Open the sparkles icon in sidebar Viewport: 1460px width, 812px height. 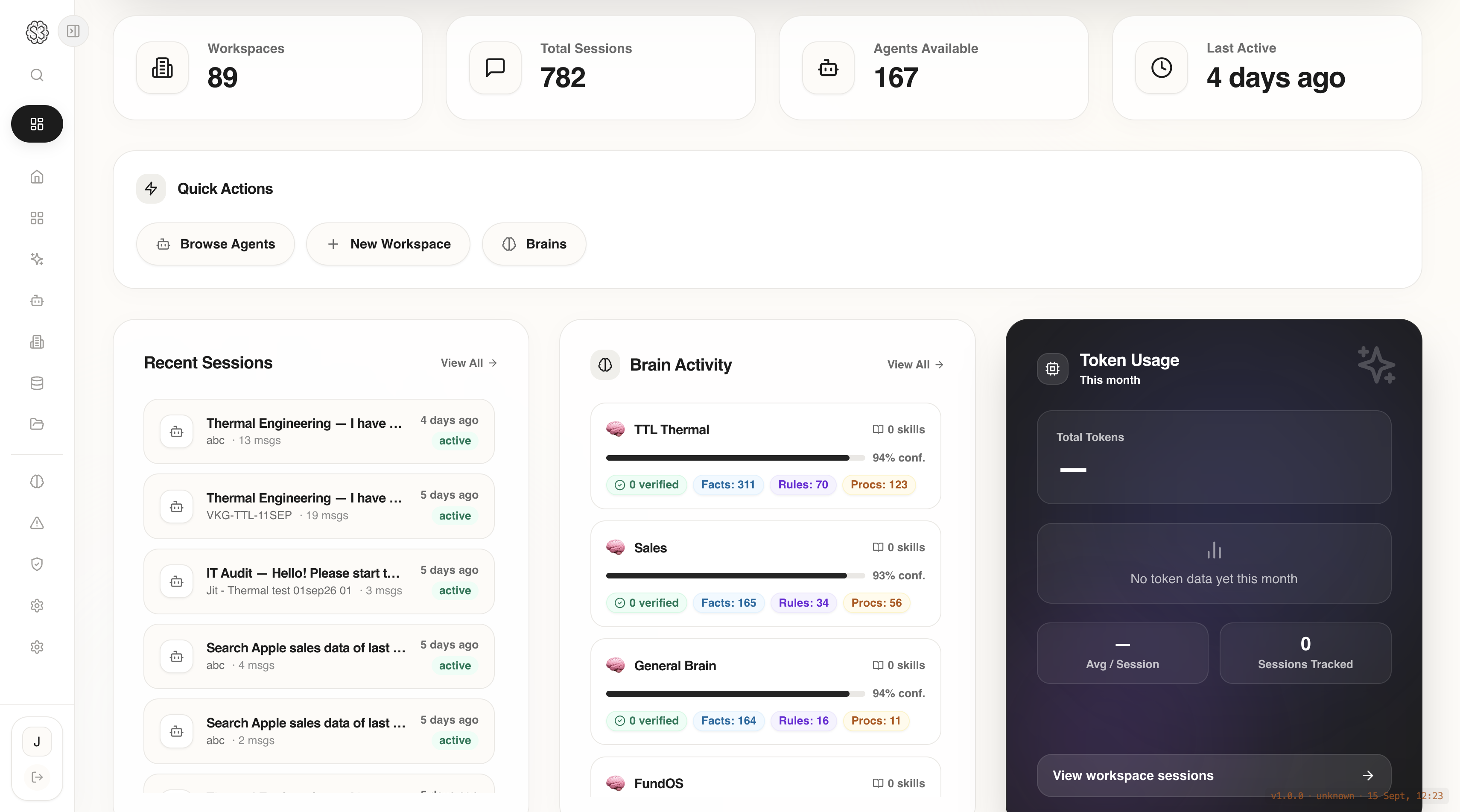coord(37,259)
